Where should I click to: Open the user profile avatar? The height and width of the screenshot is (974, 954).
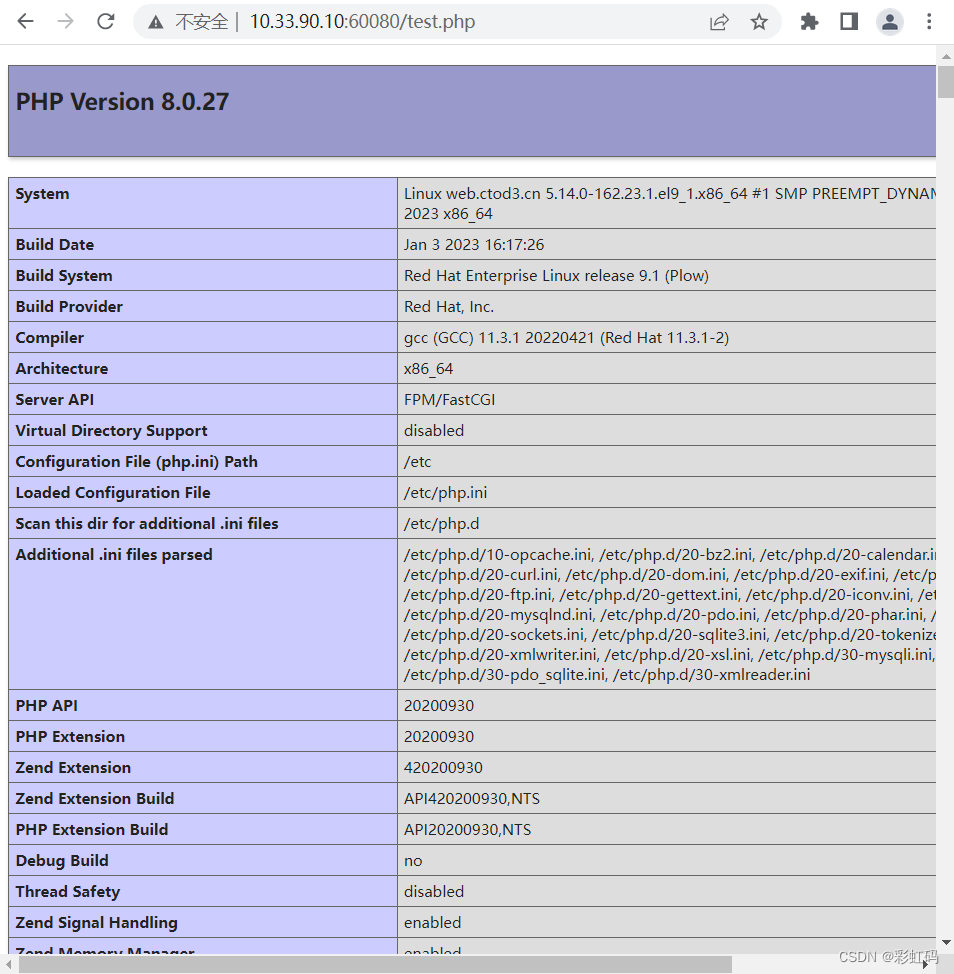tap(889, 22)
